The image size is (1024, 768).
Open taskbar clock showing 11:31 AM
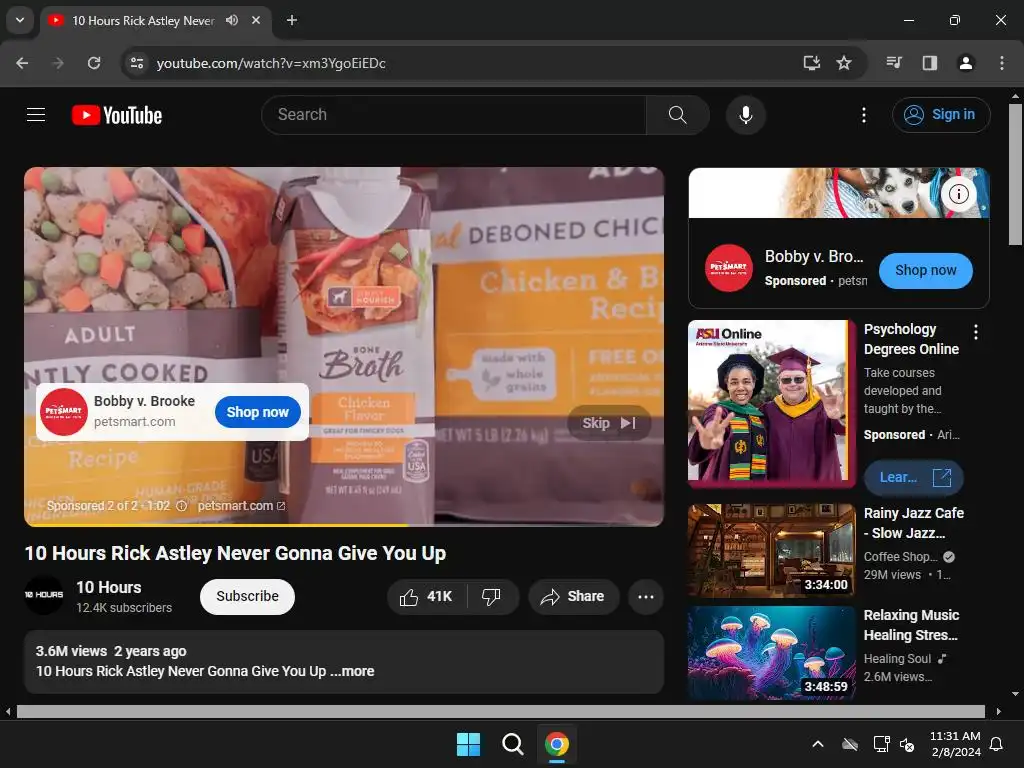click(x=955, y=744)
